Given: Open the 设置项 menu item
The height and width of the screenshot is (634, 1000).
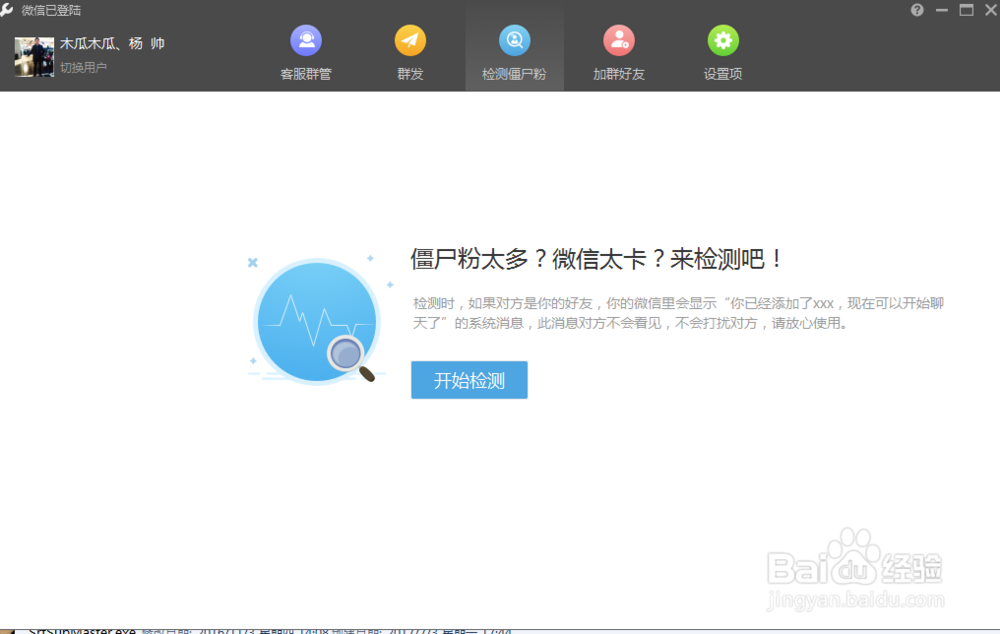Looking at the screenshot, I should tap(722, 73).
